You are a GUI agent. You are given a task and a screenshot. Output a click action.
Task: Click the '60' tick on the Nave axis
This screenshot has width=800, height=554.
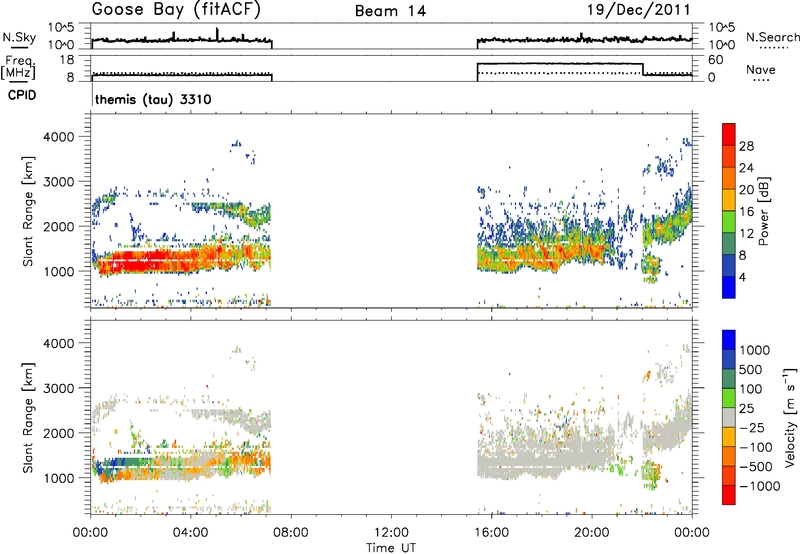tap(716, 60)
